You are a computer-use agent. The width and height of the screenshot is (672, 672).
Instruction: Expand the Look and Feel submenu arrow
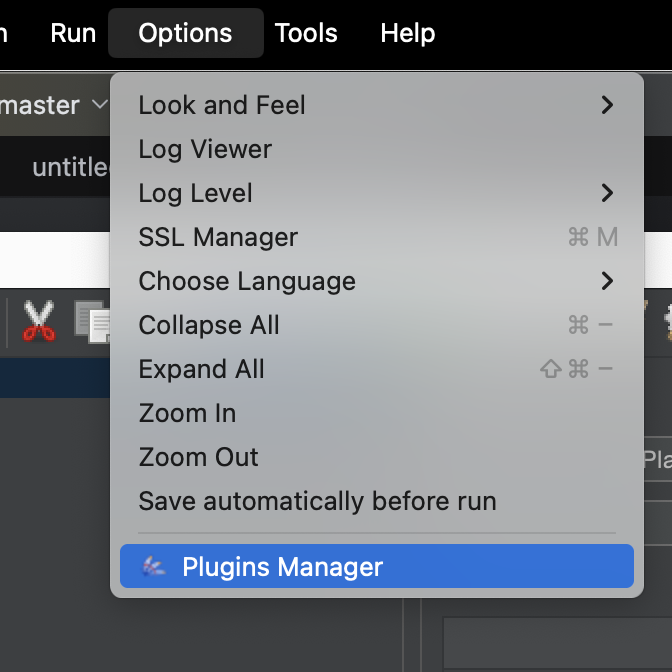[607, 105]
